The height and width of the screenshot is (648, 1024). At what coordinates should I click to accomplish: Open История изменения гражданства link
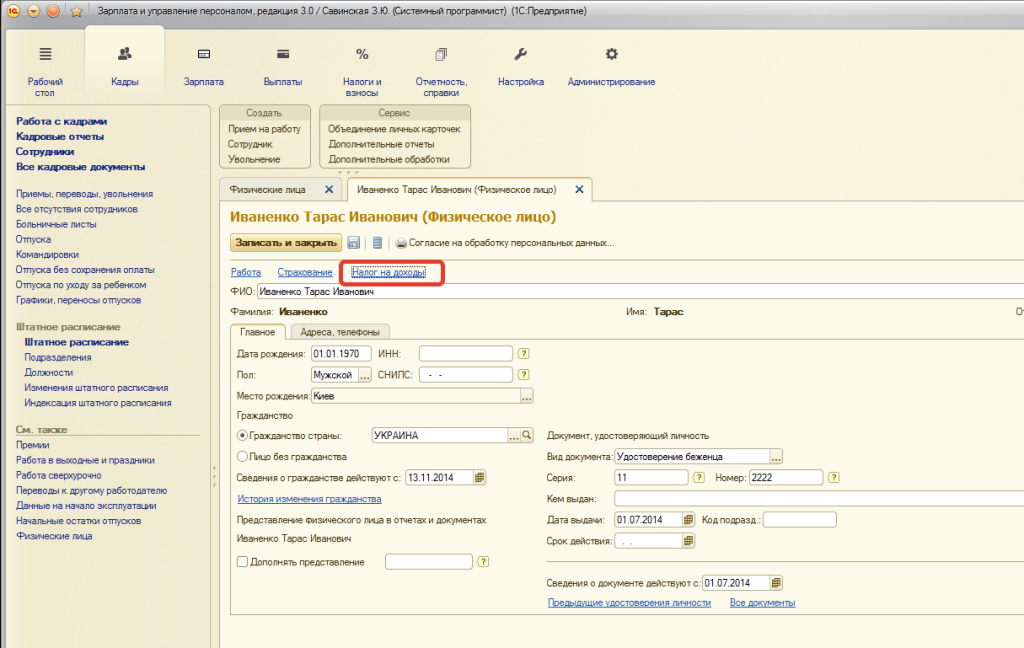(x=310, y=498)
